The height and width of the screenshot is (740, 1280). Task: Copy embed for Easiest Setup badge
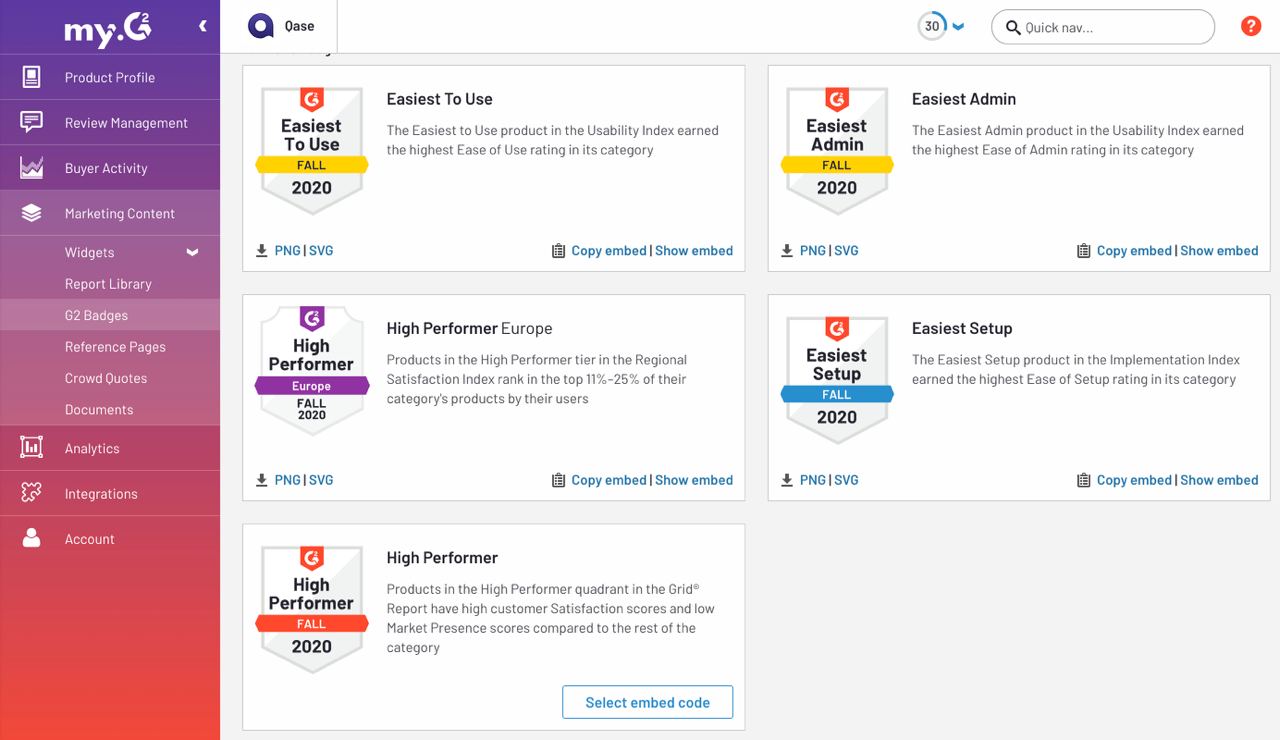(1134, 480)
